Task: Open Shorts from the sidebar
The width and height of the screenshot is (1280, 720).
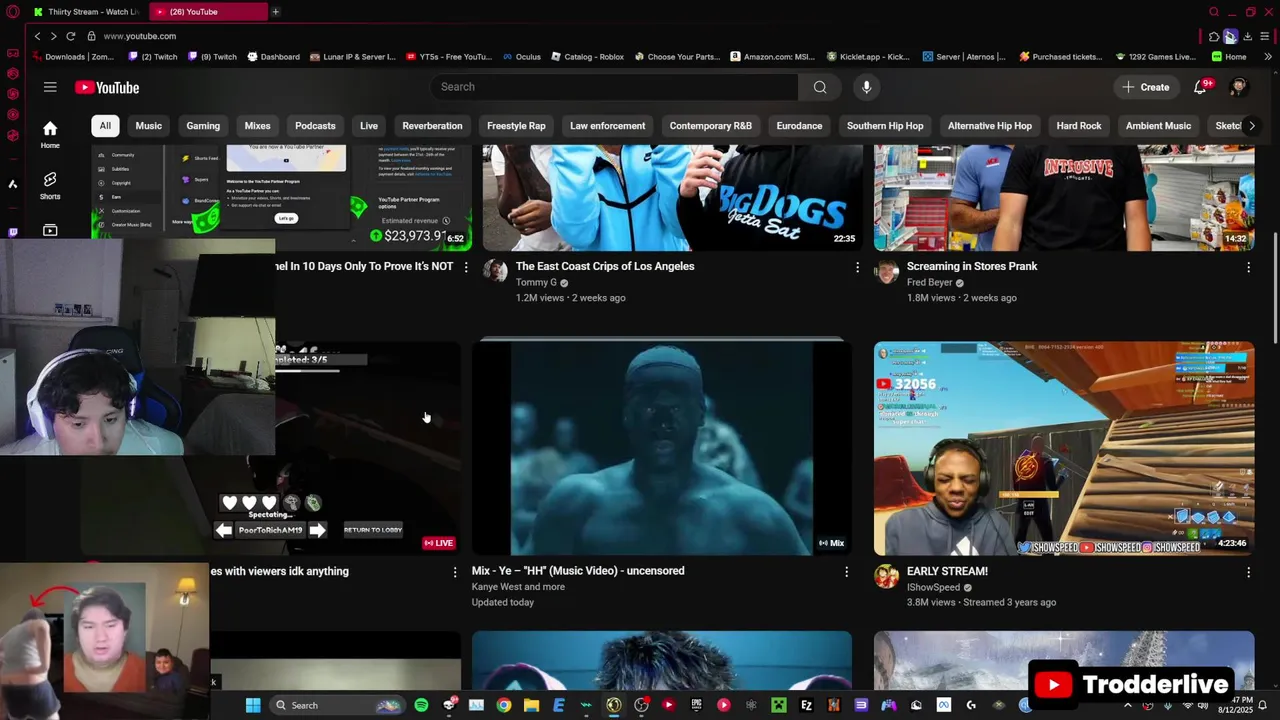Action: click(50, 185)
